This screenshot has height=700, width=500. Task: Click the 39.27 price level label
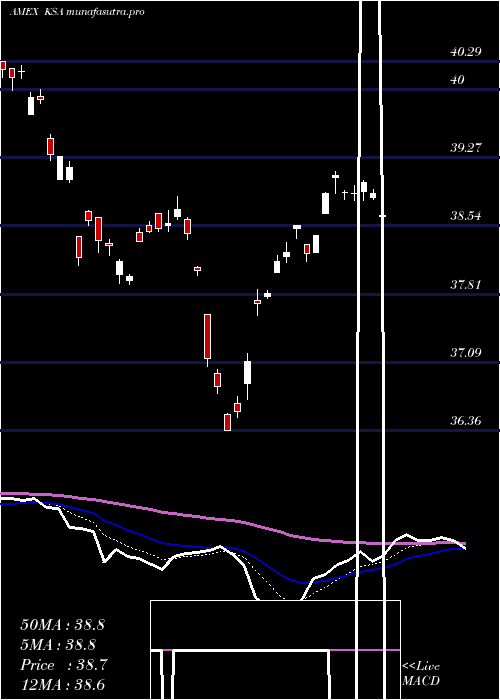[x=466, y=148]
